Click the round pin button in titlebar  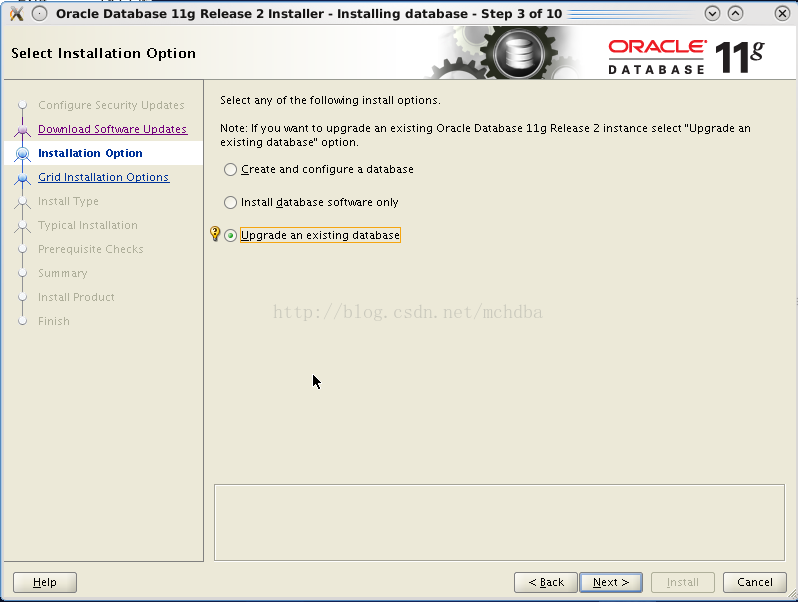tap(40, 14)
